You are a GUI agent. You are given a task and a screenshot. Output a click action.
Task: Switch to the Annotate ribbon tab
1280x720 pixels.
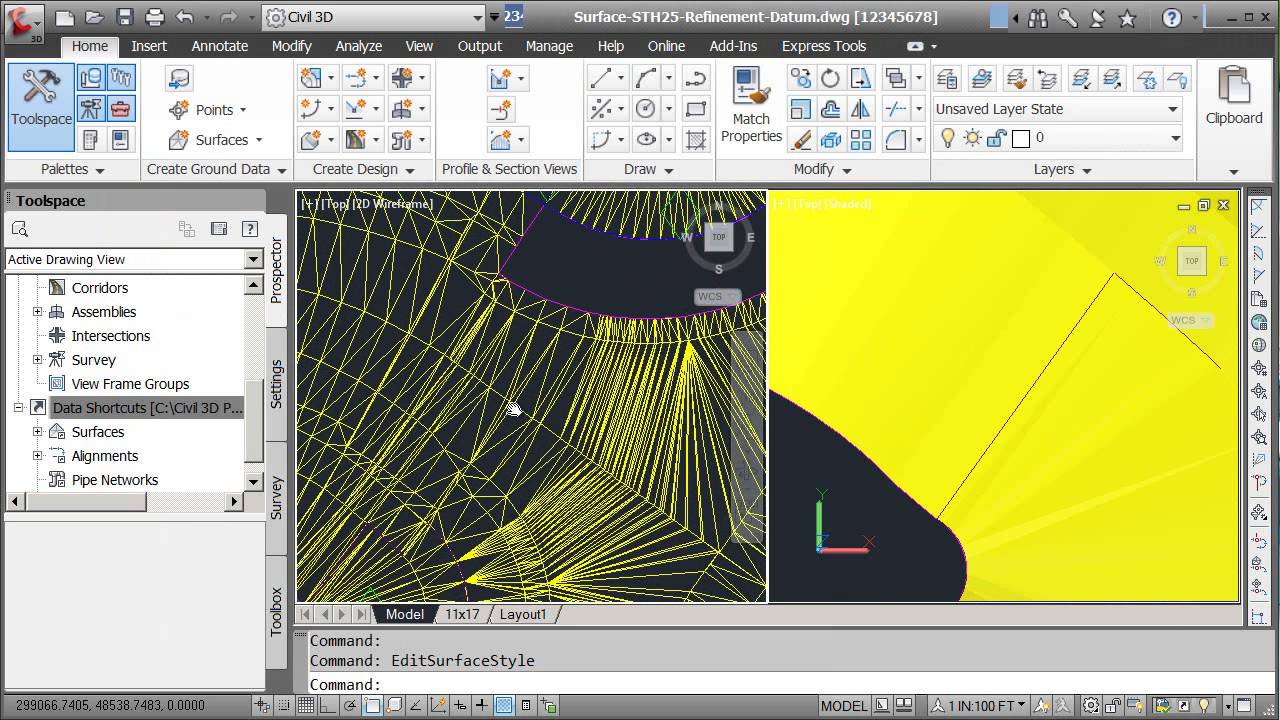tap(220, 46)
